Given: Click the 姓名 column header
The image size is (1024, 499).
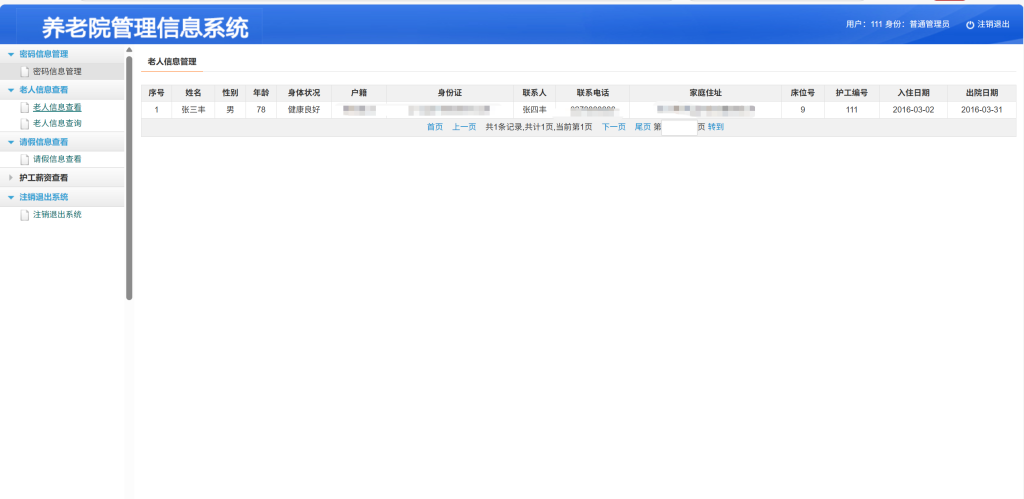Looking at the screenshot, I should pos(193,93).
